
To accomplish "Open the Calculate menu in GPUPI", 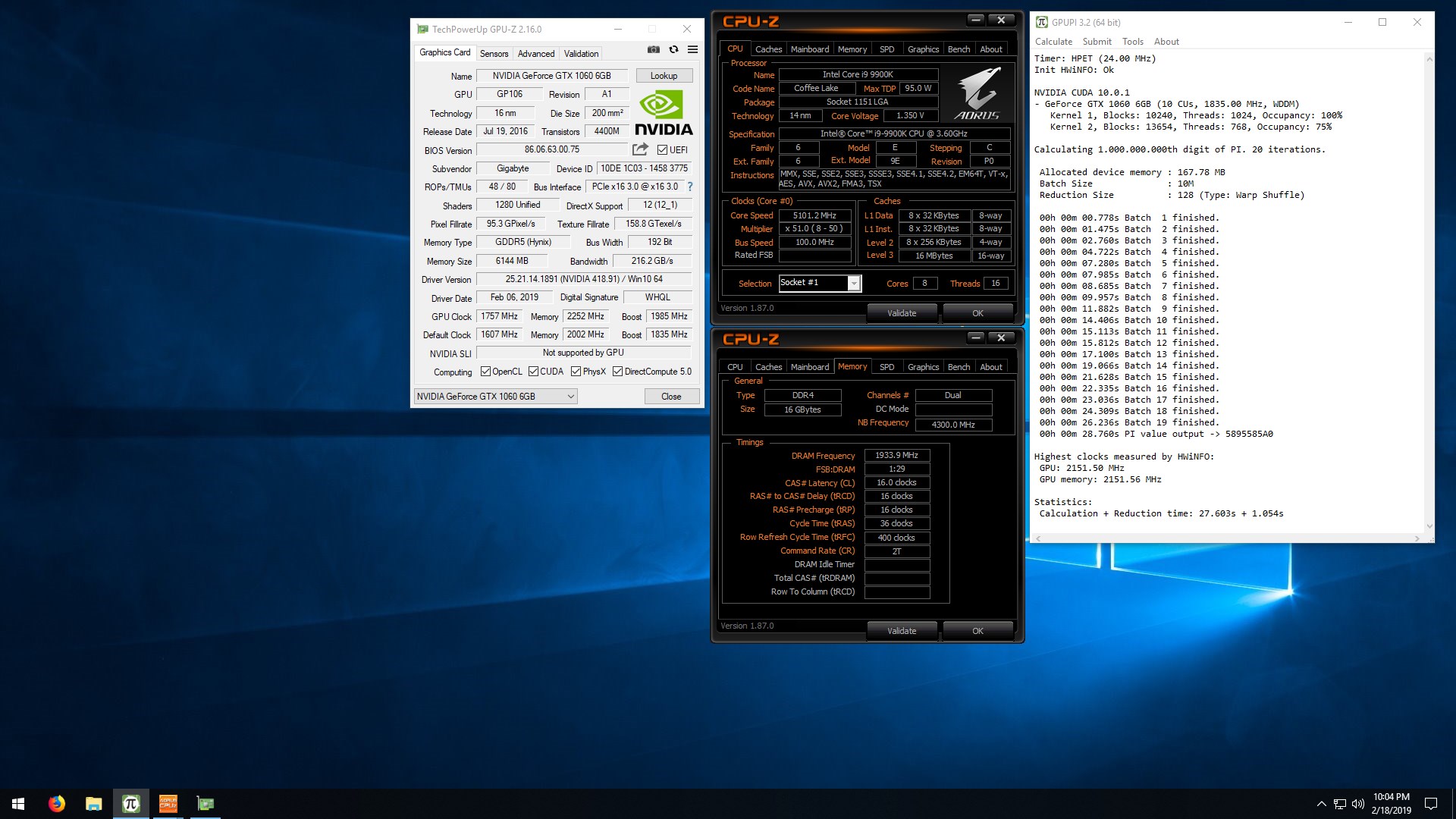I will 1053,42.
